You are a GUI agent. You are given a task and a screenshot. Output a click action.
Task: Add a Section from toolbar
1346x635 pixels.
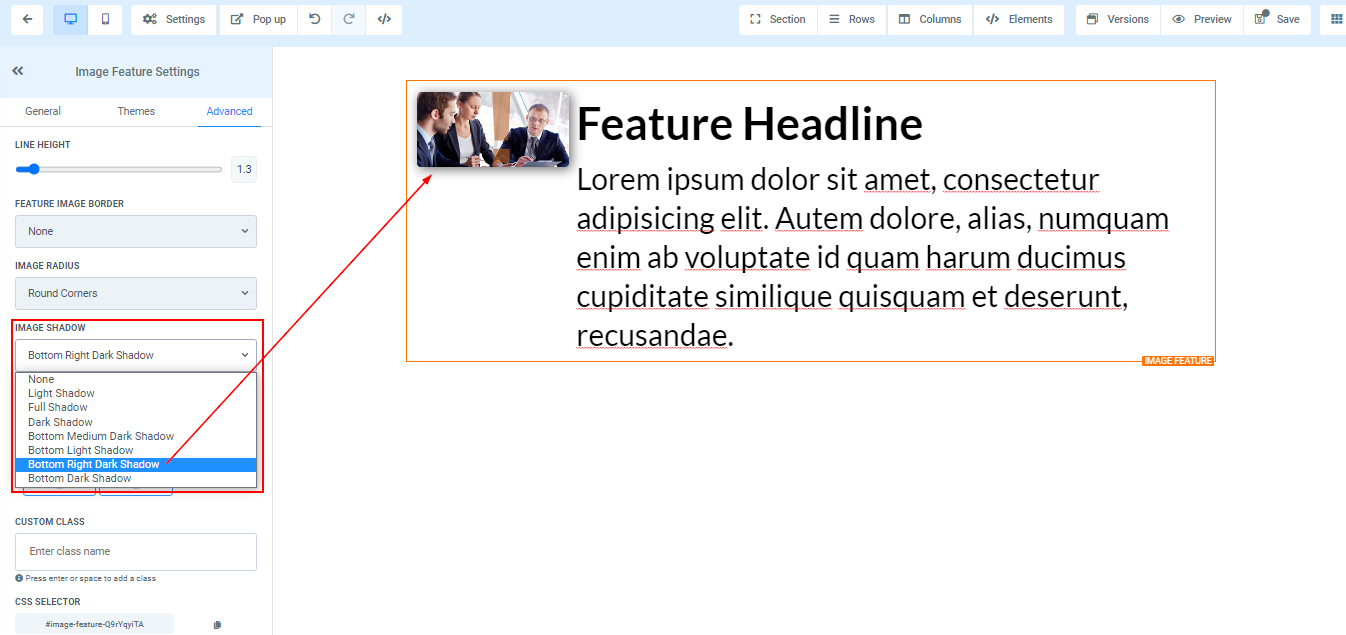(777, 19)
